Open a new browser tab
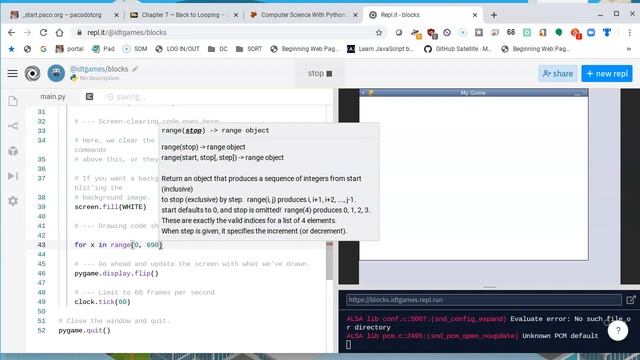The image size is (640, 360). (494, 15)
